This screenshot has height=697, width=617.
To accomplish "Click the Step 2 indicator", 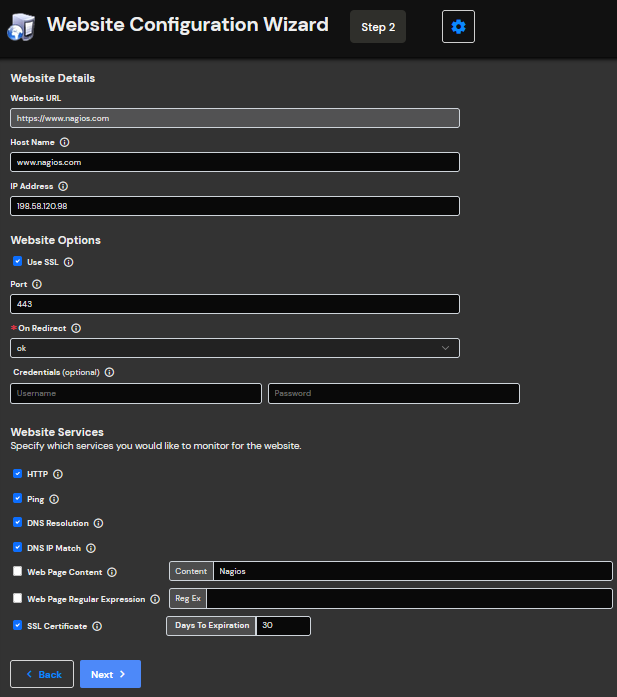I will click(378, 27).
